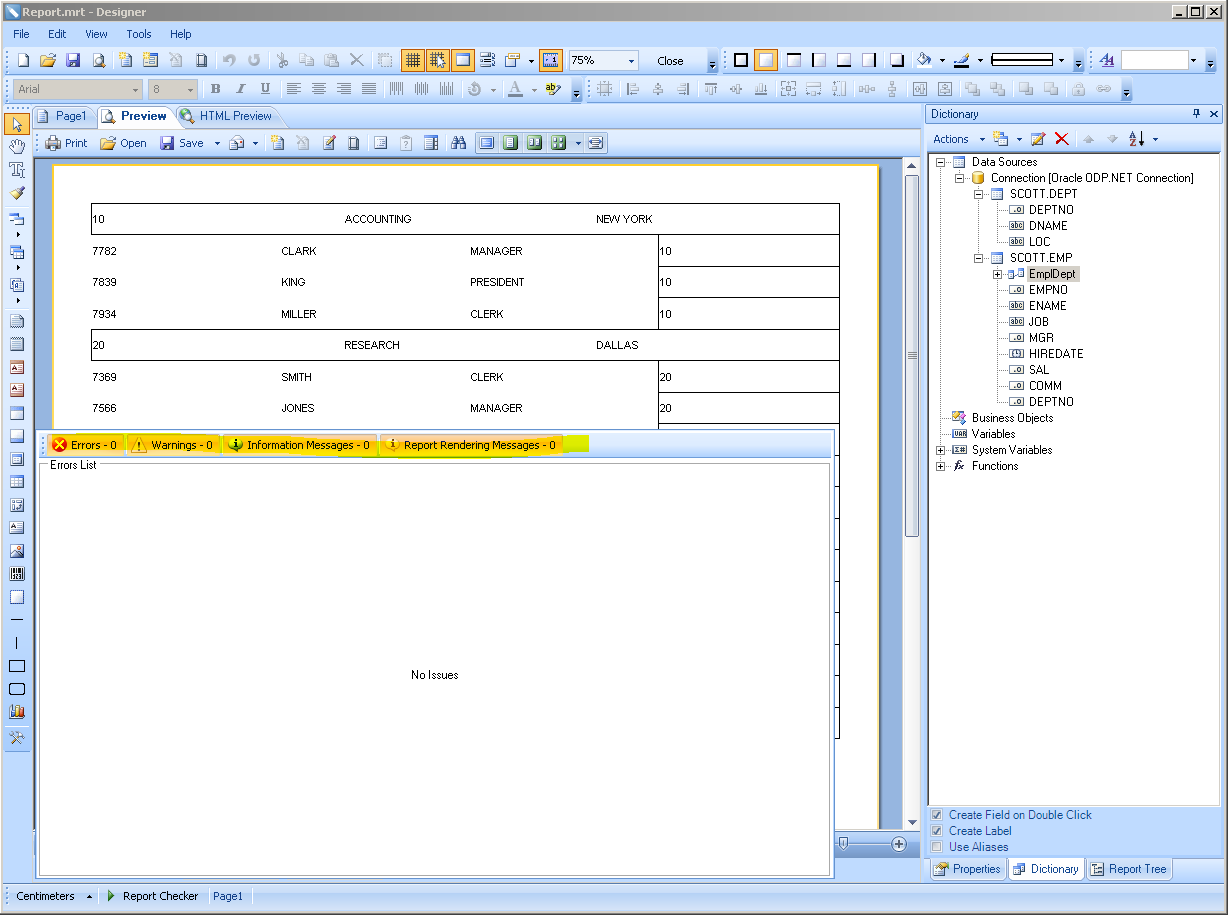Screen dimensions: 1228x915
Task: Click the border color pen icon
Action: (x=962, y=61)
